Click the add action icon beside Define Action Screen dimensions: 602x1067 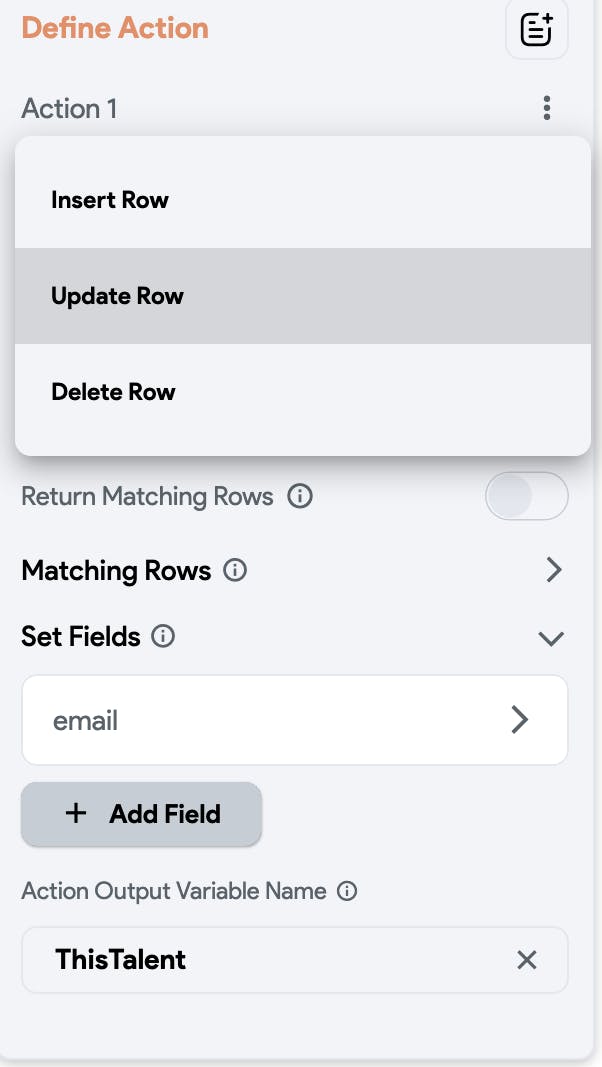[x=537, y=30]
